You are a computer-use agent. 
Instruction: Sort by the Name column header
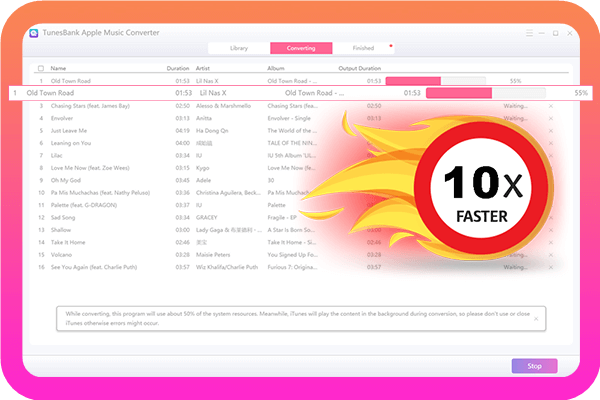point(58,69)
